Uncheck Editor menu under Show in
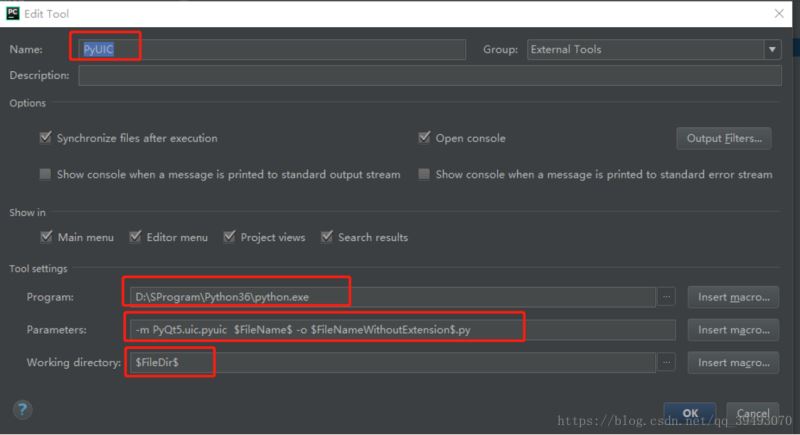 click(136, 237)
